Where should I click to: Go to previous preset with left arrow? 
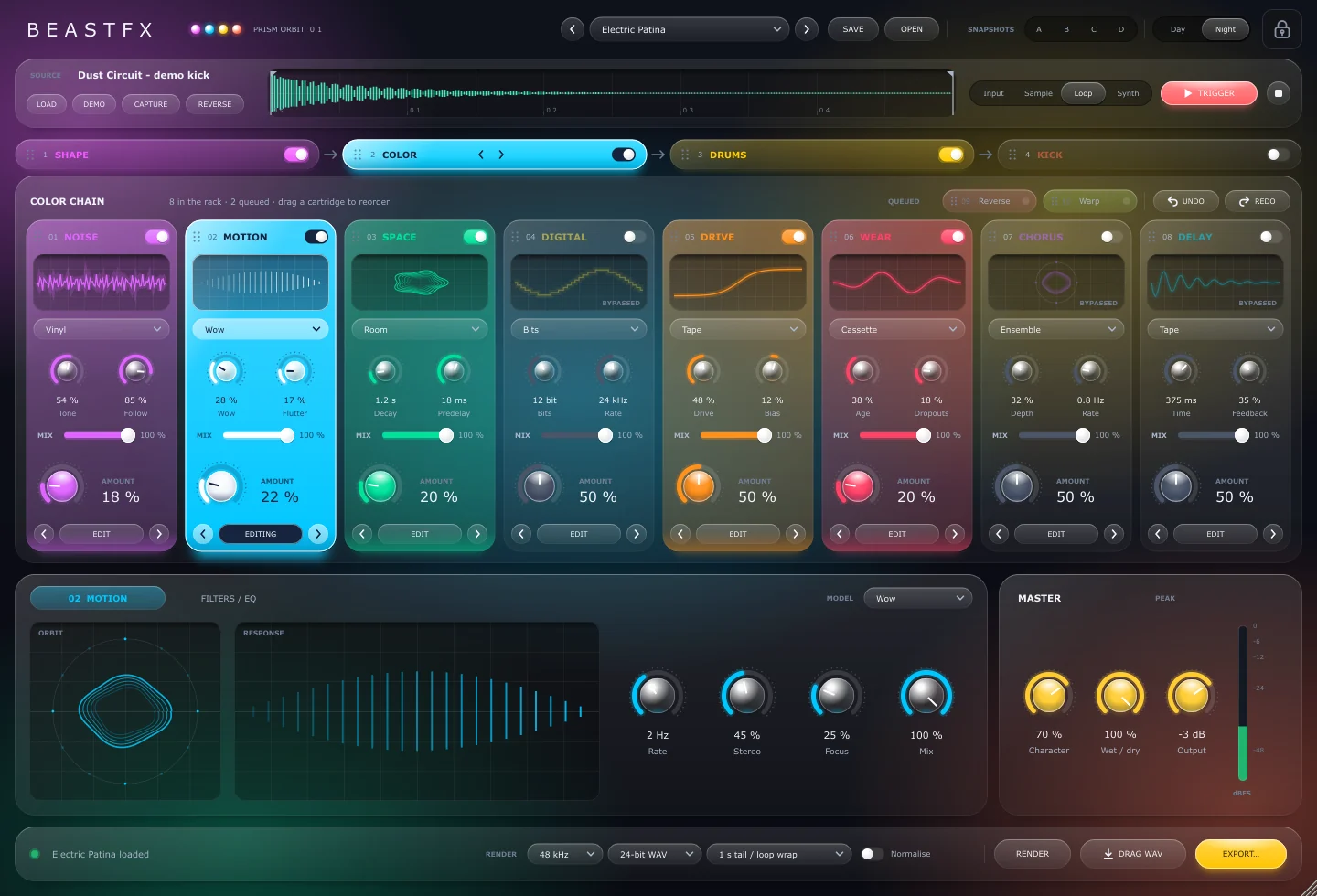[573, 29]
